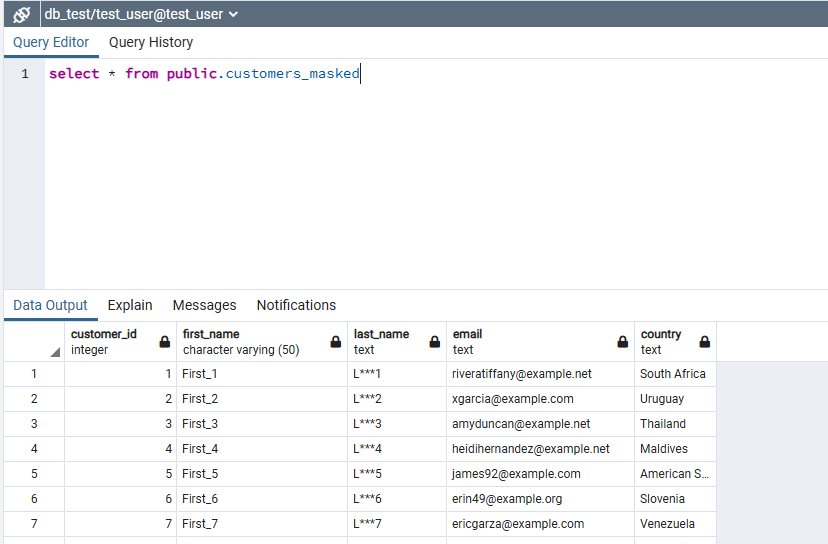828x544 pixels.
Task: Click the First_2 cell
Action: pyautogui.click(x=262, y=399)
